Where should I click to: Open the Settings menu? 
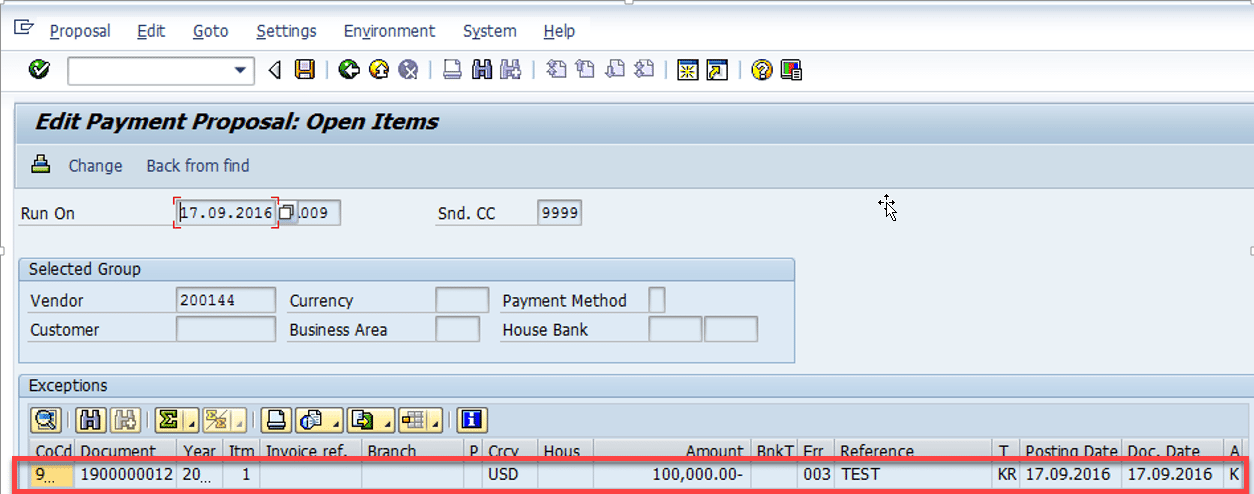pos(286,31)
